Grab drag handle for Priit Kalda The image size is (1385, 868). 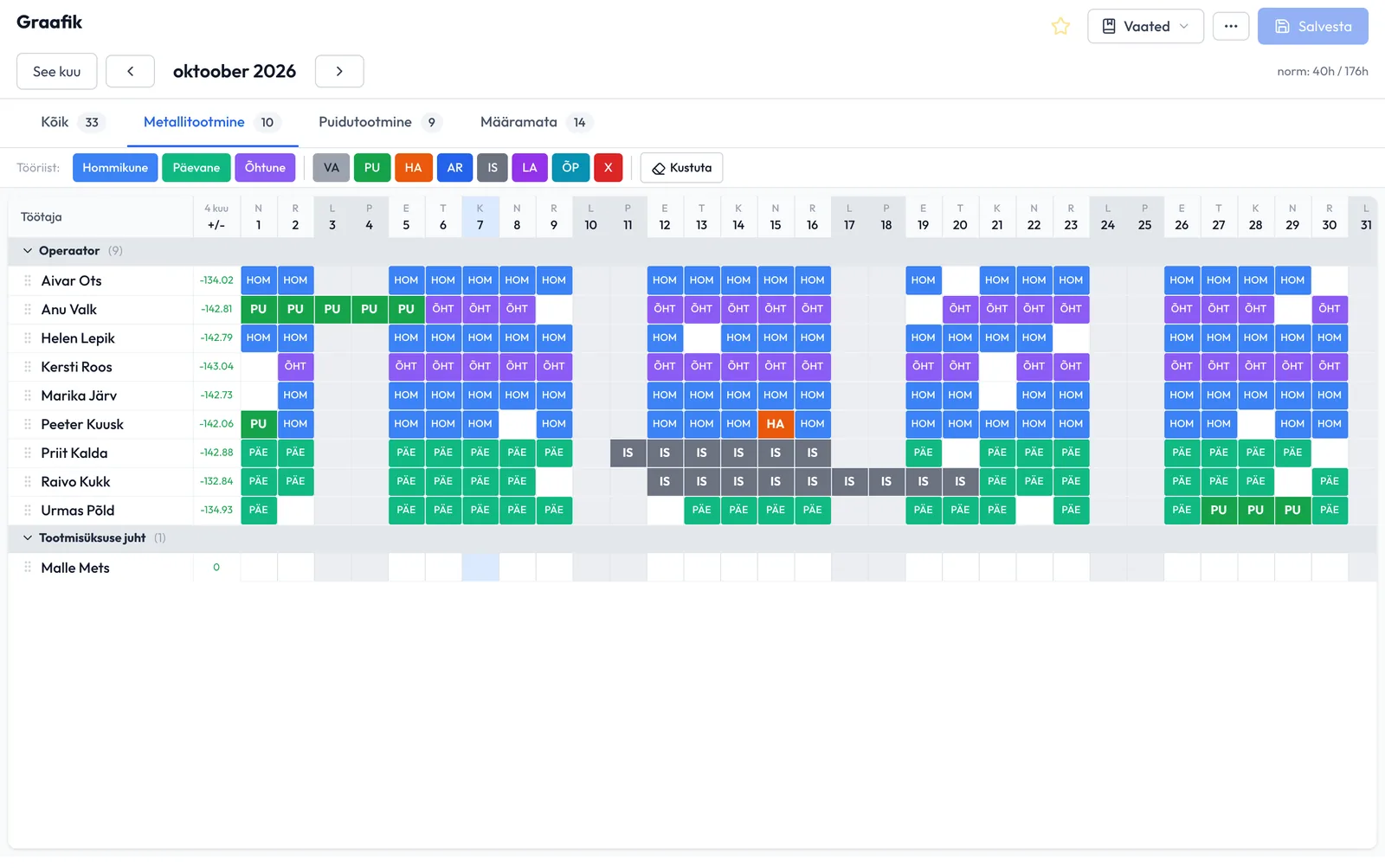(x=28, y=453)
